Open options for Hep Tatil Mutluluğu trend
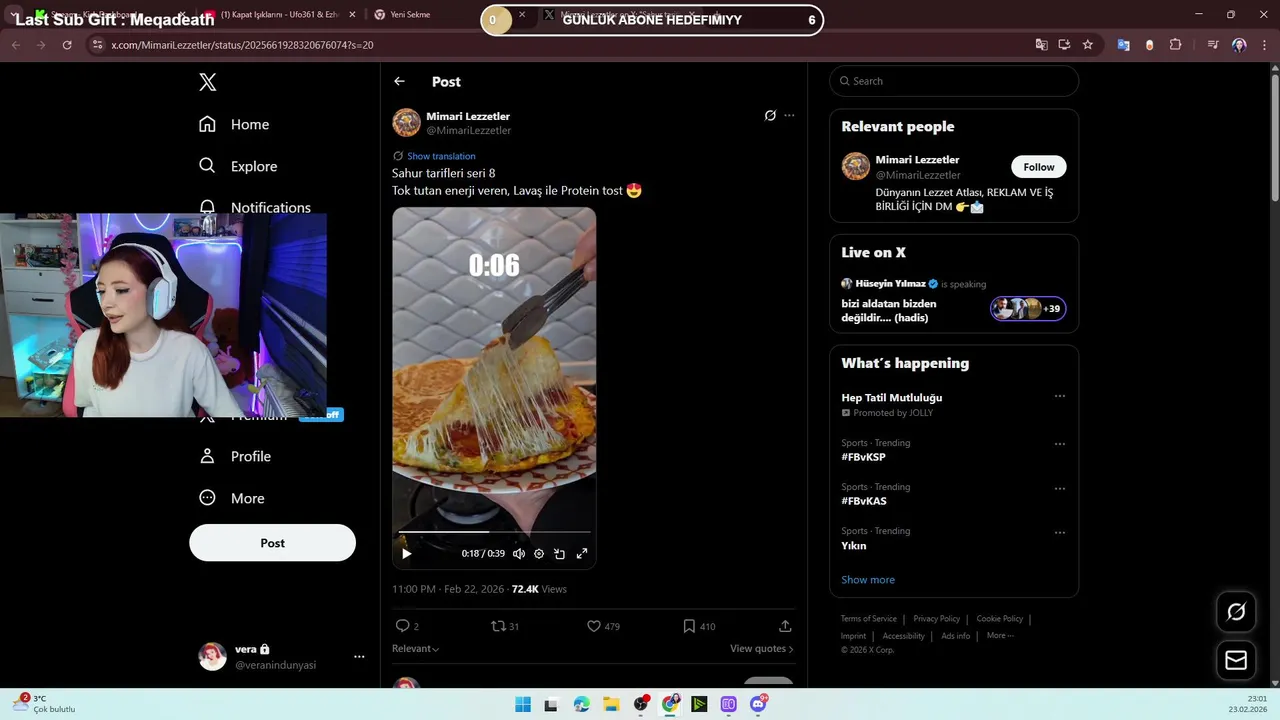 (x=1060, y=396)
